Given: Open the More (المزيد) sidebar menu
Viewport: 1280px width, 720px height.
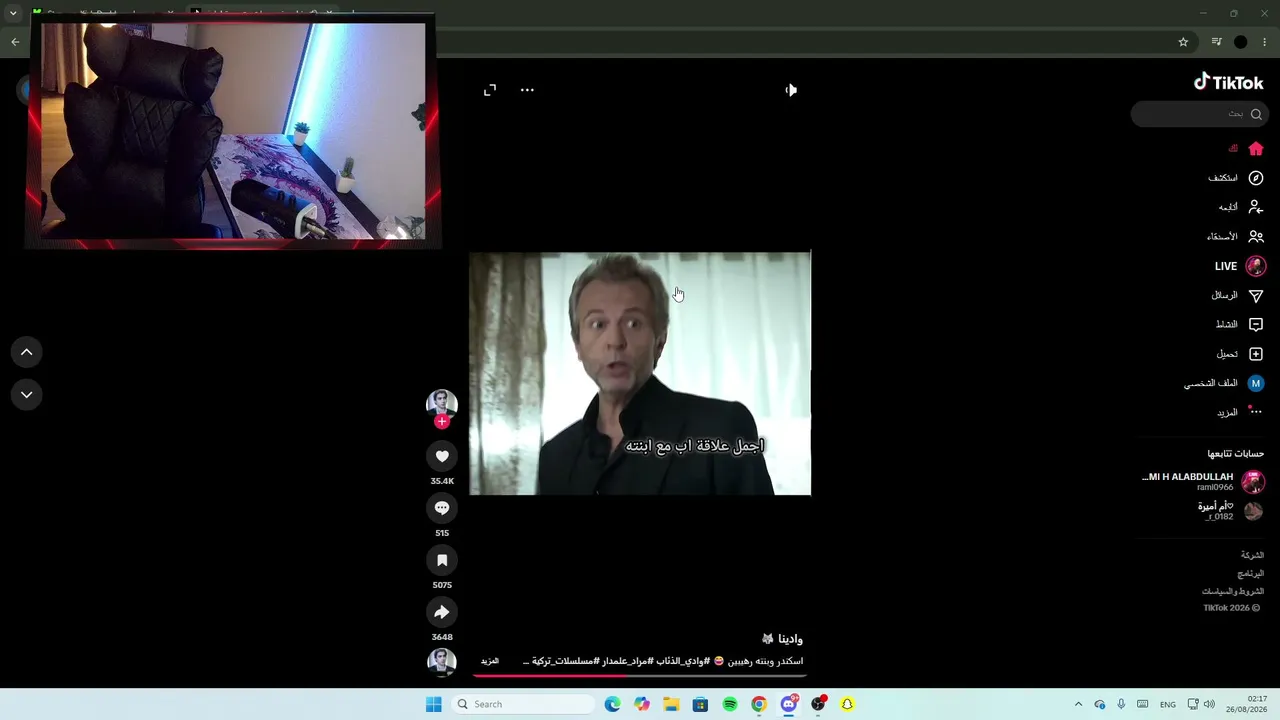Looking at the screenshot, I should [1240, 412].
